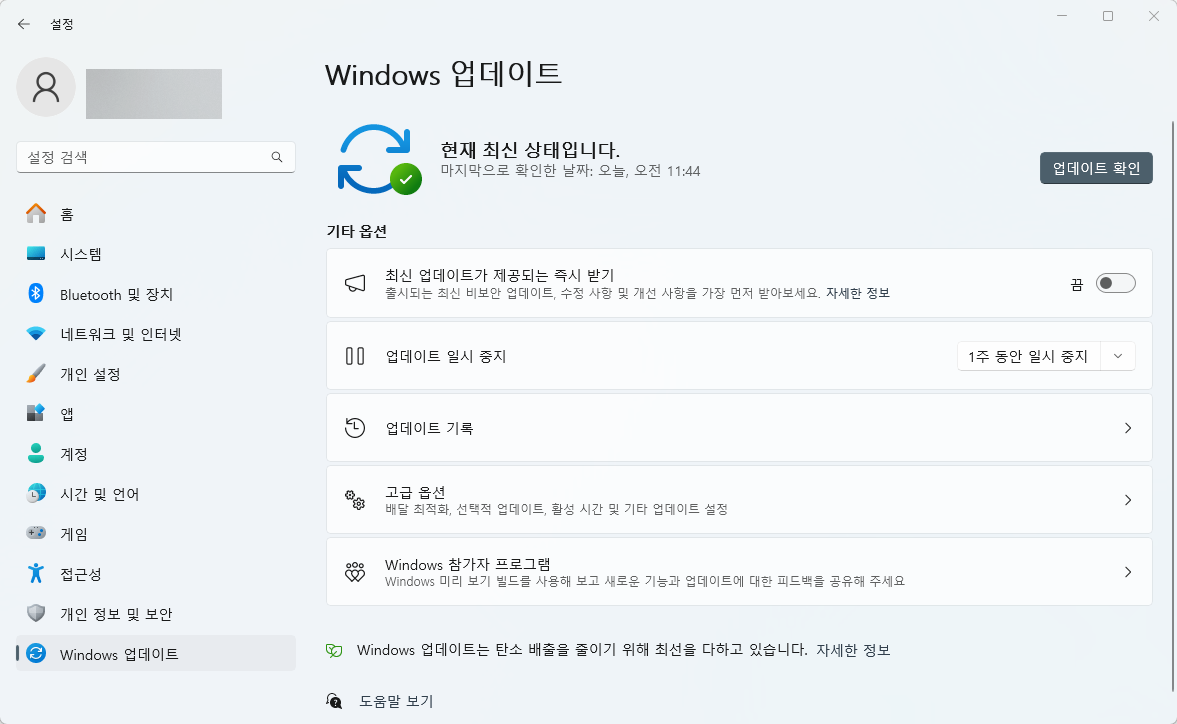Click the 도움말 보기 link
The image size is (1177, 724).
396,701
